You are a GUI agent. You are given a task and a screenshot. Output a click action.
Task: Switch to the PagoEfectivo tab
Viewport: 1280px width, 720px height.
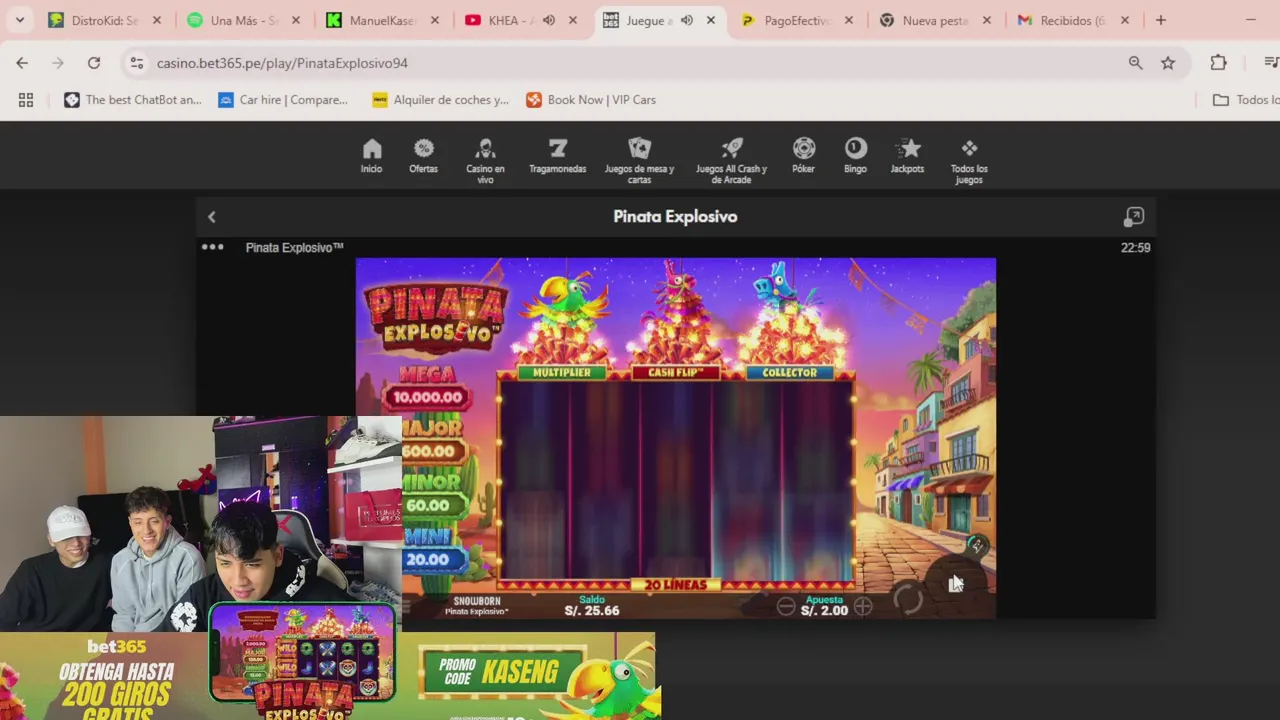coord(797,20)
